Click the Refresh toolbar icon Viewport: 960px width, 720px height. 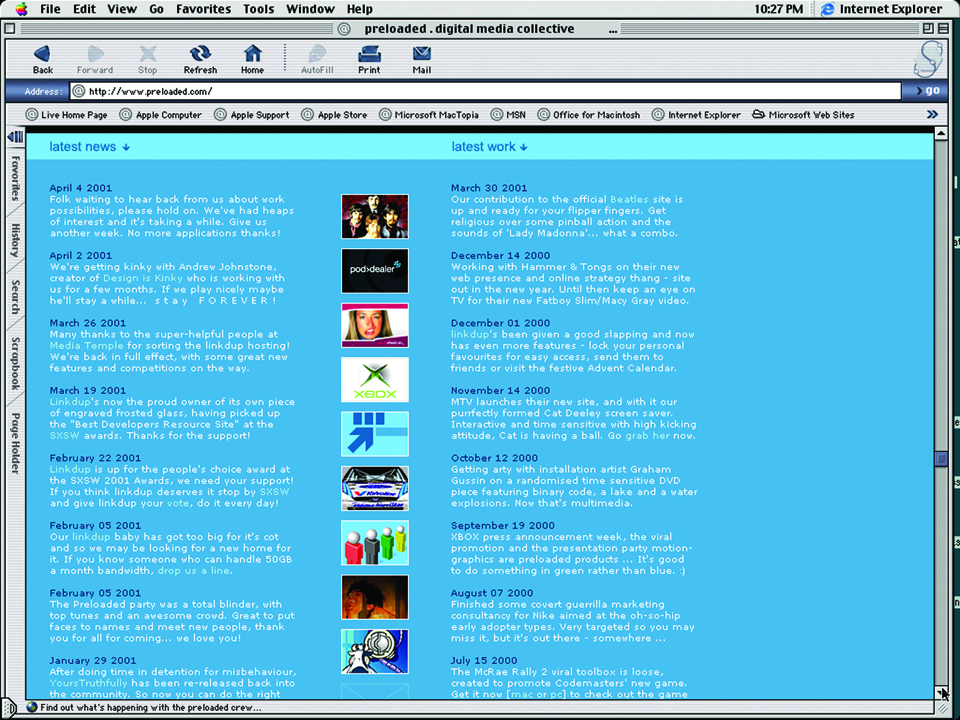[200, 54]
